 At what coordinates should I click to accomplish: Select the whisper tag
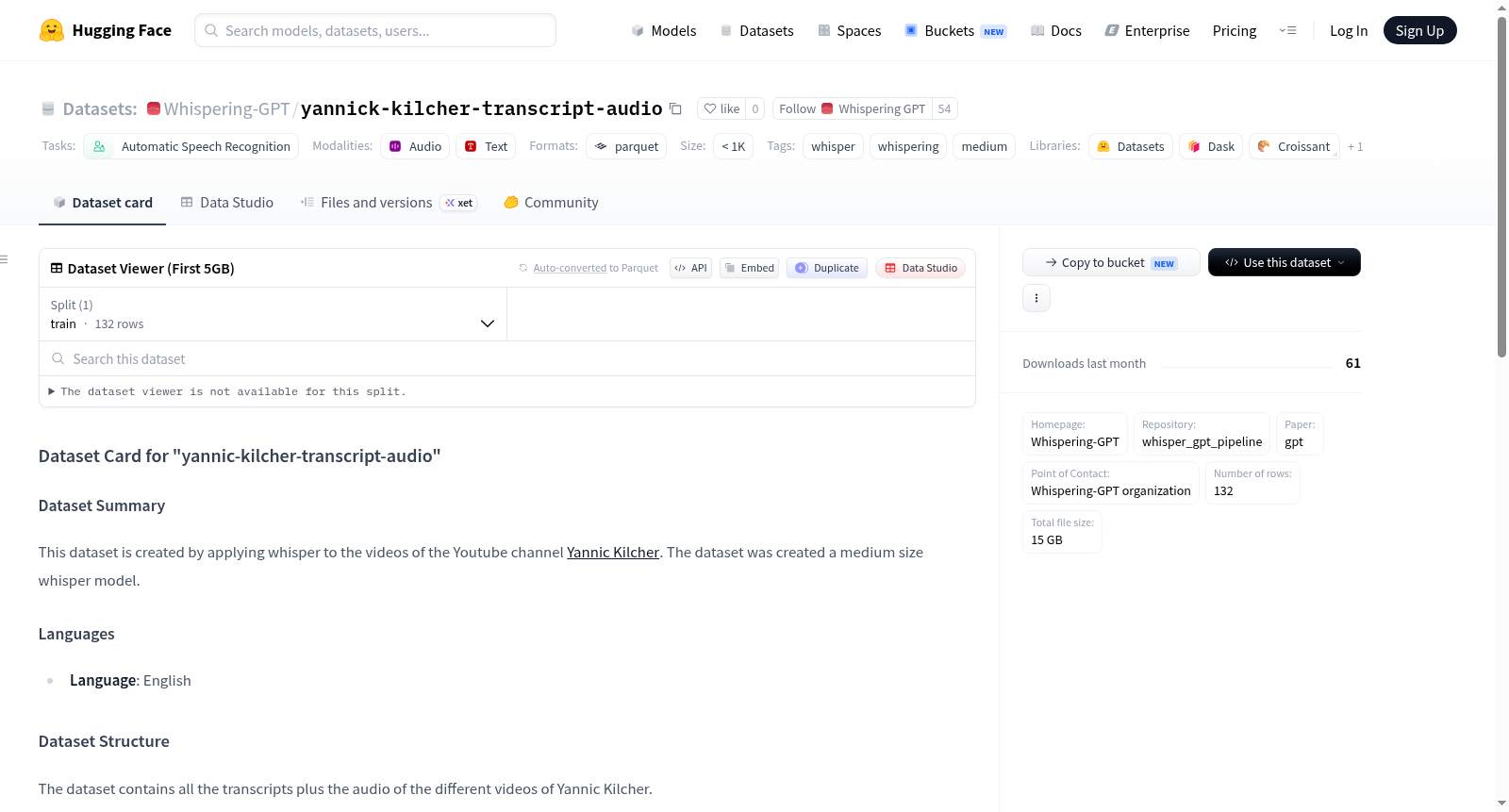[x=833, y=146]
